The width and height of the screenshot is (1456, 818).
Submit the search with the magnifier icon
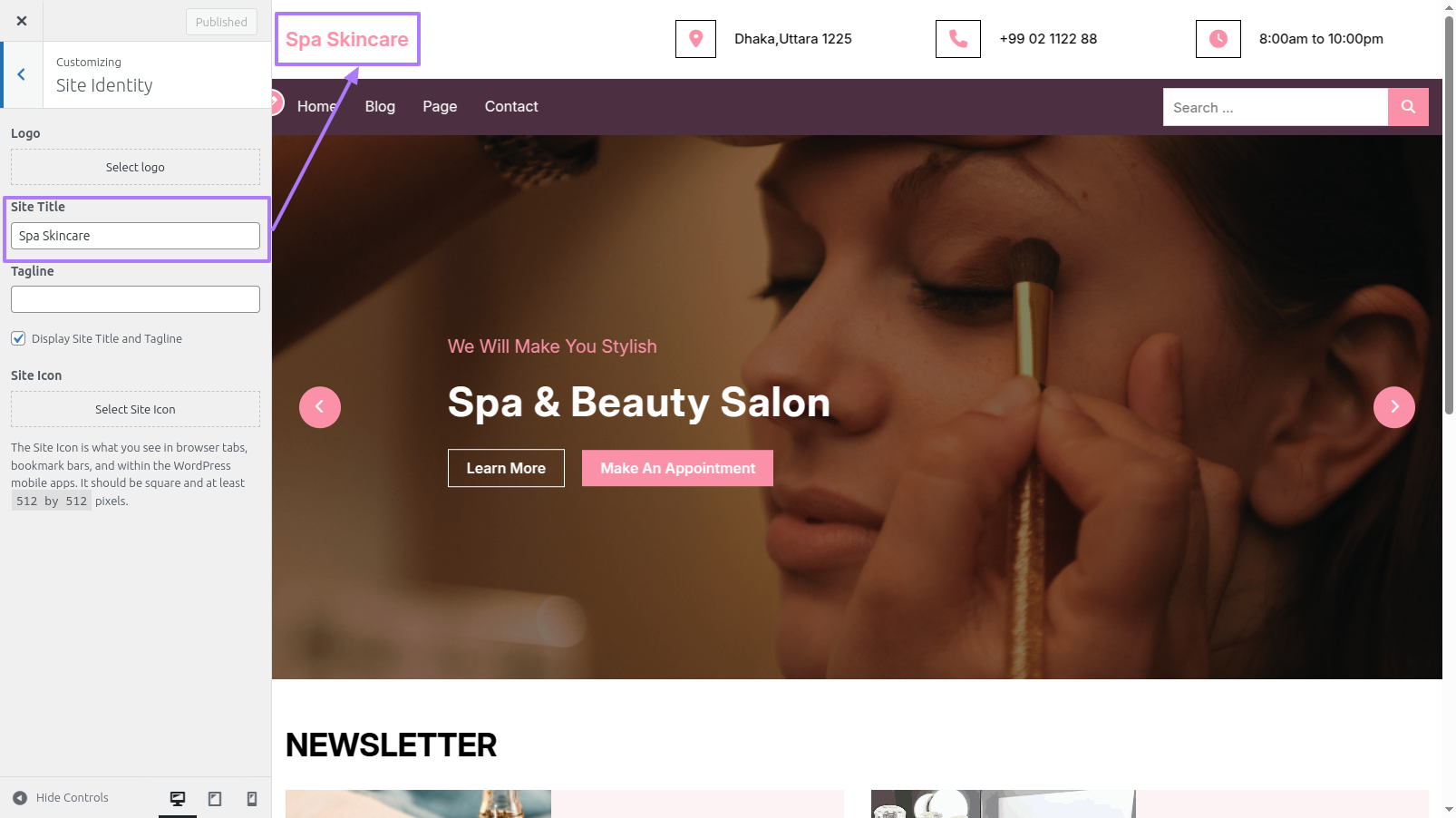[x=1408, y=107]
